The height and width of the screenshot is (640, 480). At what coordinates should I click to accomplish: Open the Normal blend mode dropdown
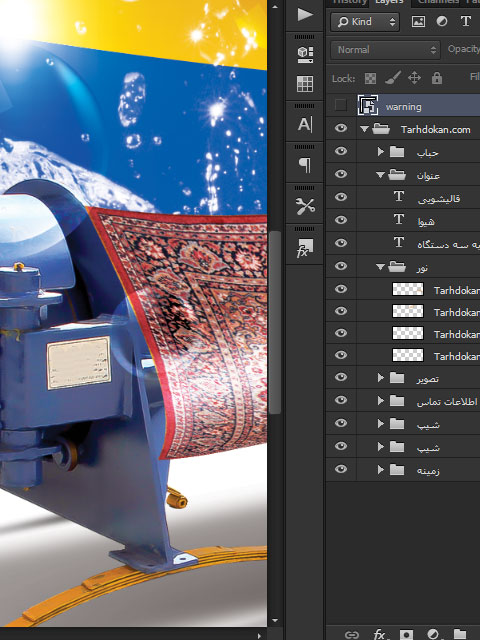pos(385,50)
